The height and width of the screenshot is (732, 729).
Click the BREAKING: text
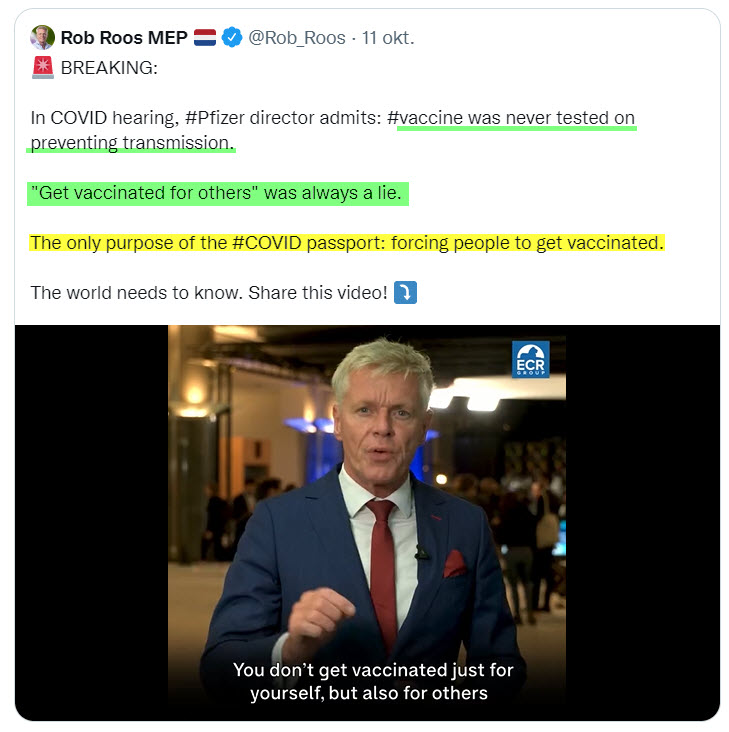pyautogui.click(x=109, y=68)
